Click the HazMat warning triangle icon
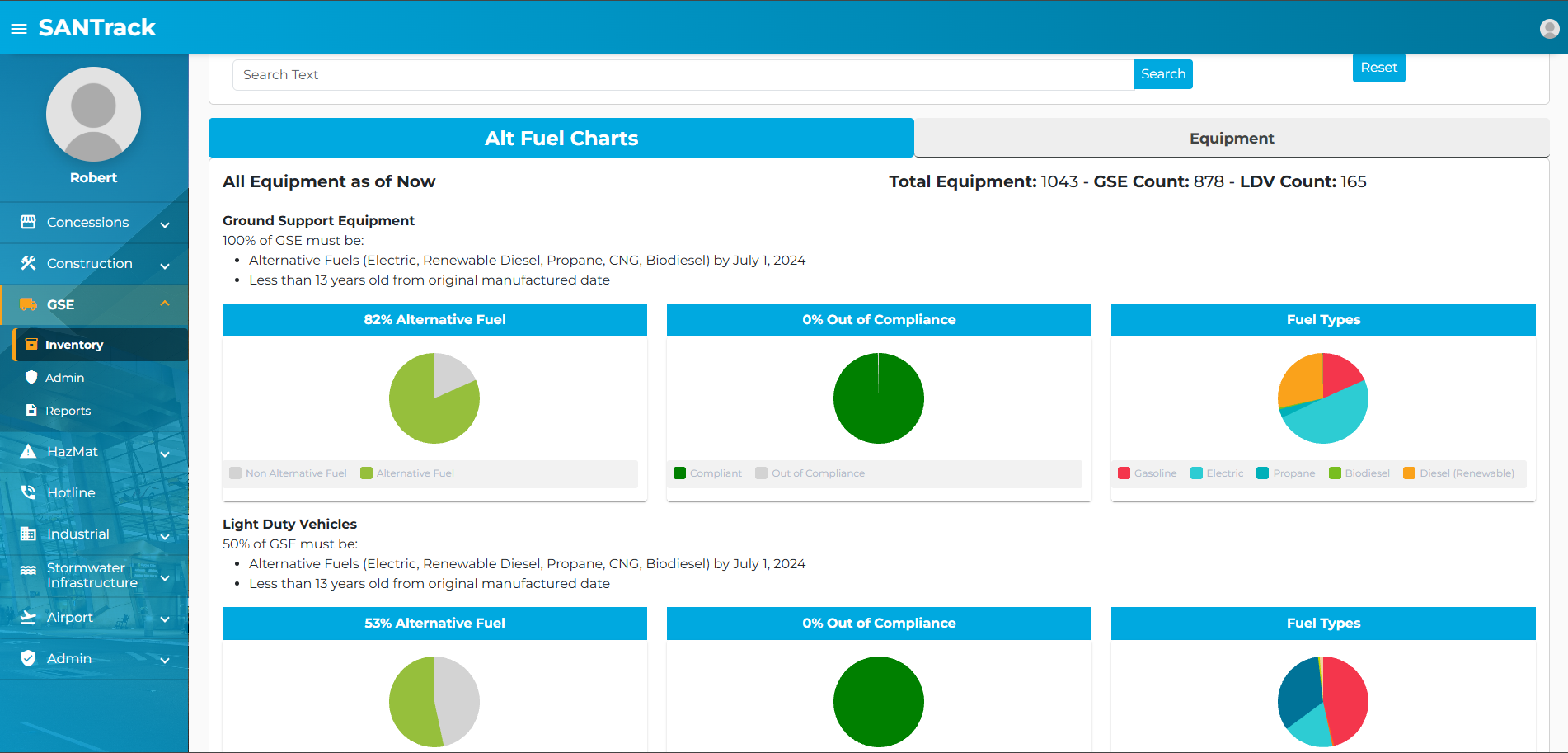The height and width of the screenshot is (753, 1568). (x=28, y=451)
